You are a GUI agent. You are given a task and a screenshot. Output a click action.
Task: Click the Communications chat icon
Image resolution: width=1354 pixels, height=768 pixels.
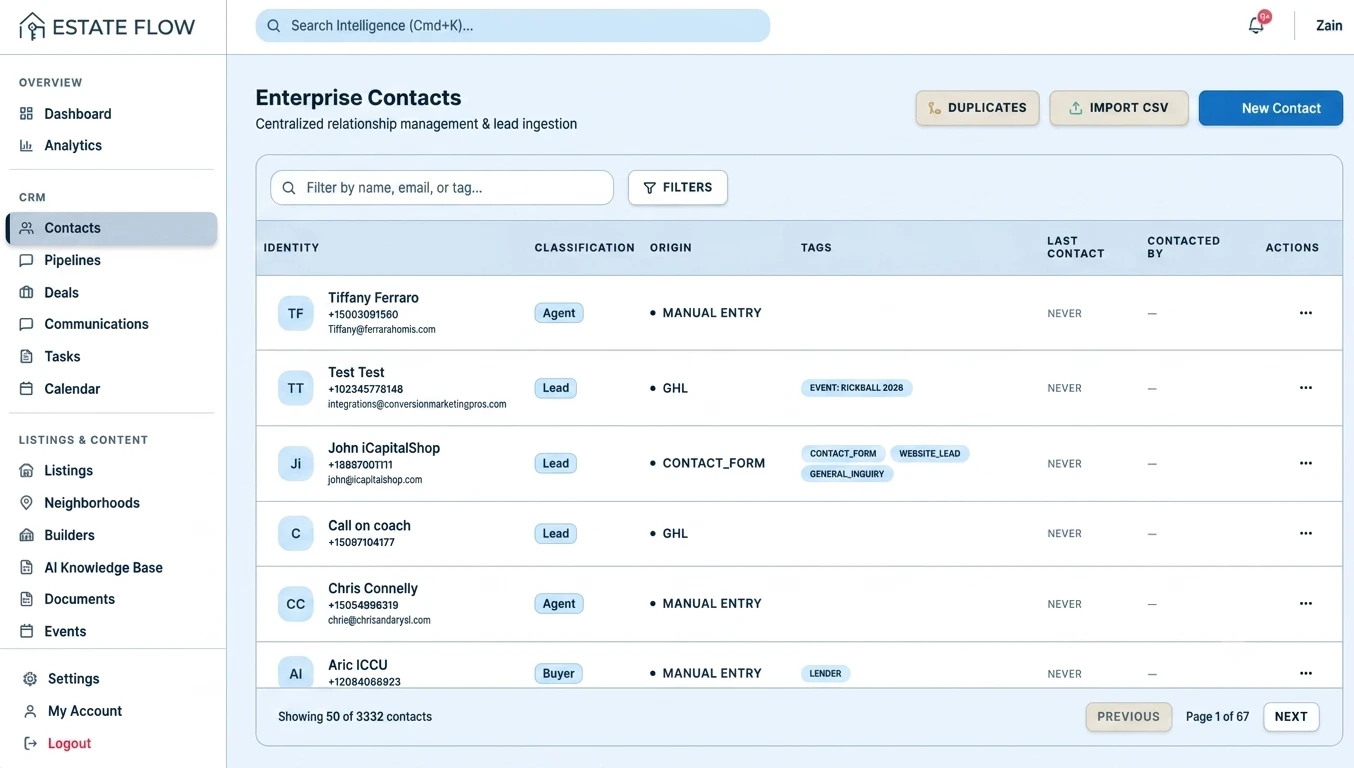(x=27, y=325)
